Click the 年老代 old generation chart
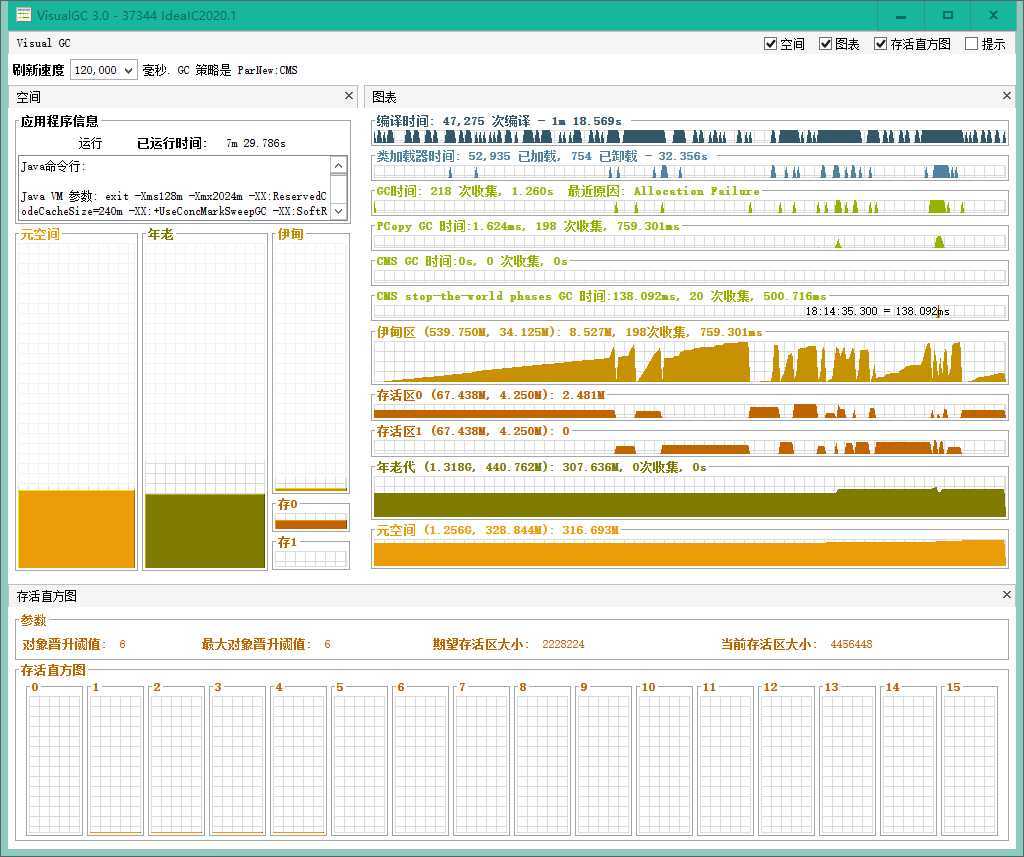This screenshot has height=857, width=1024. (x=689, y=496)
